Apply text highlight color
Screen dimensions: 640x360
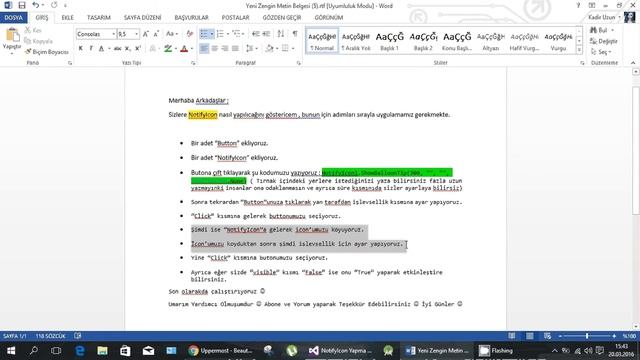tap(168, 49)
